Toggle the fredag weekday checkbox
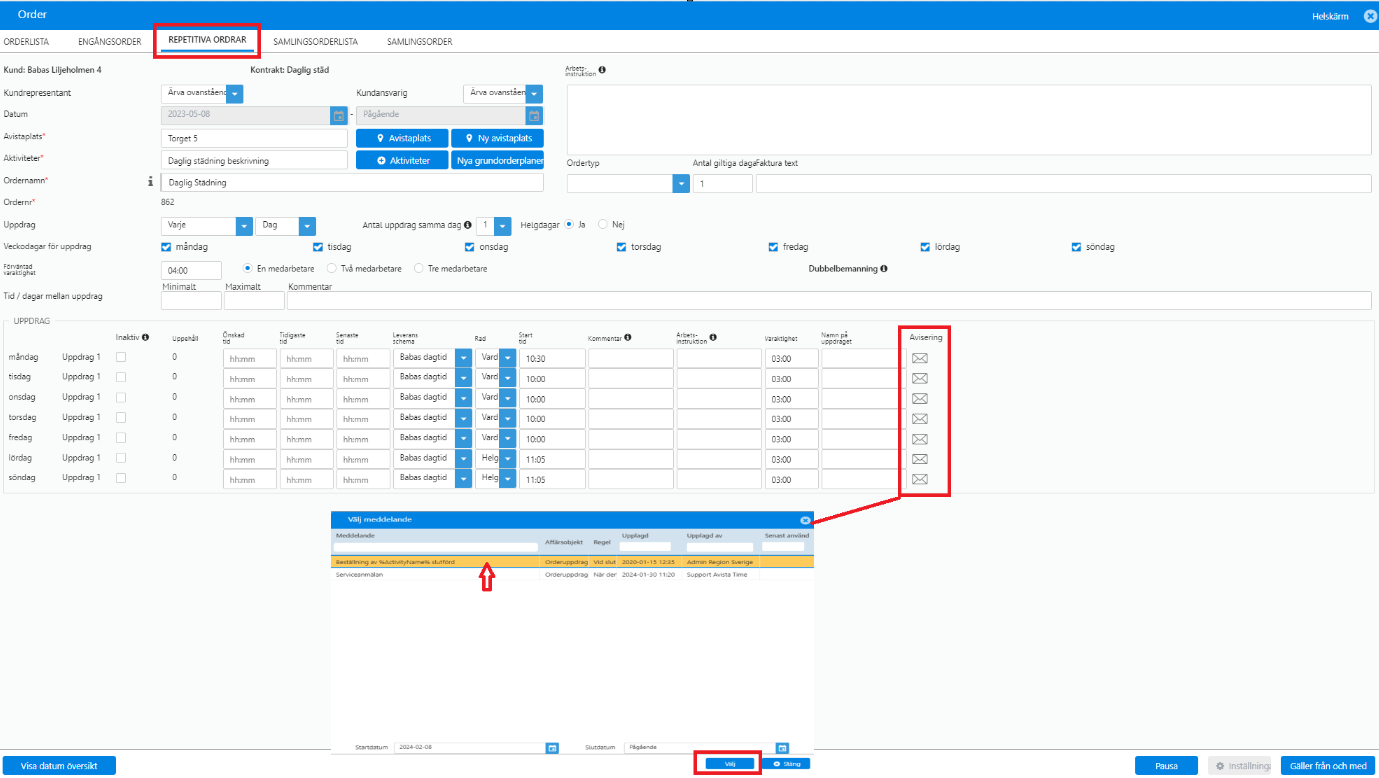The width and height of the screenshot is (1379, 778). (x=773, y=246)
